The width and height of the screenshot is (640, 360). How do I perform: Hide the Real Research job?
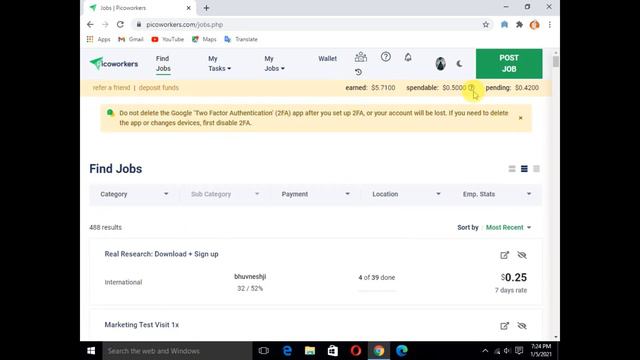click(522, 255)
